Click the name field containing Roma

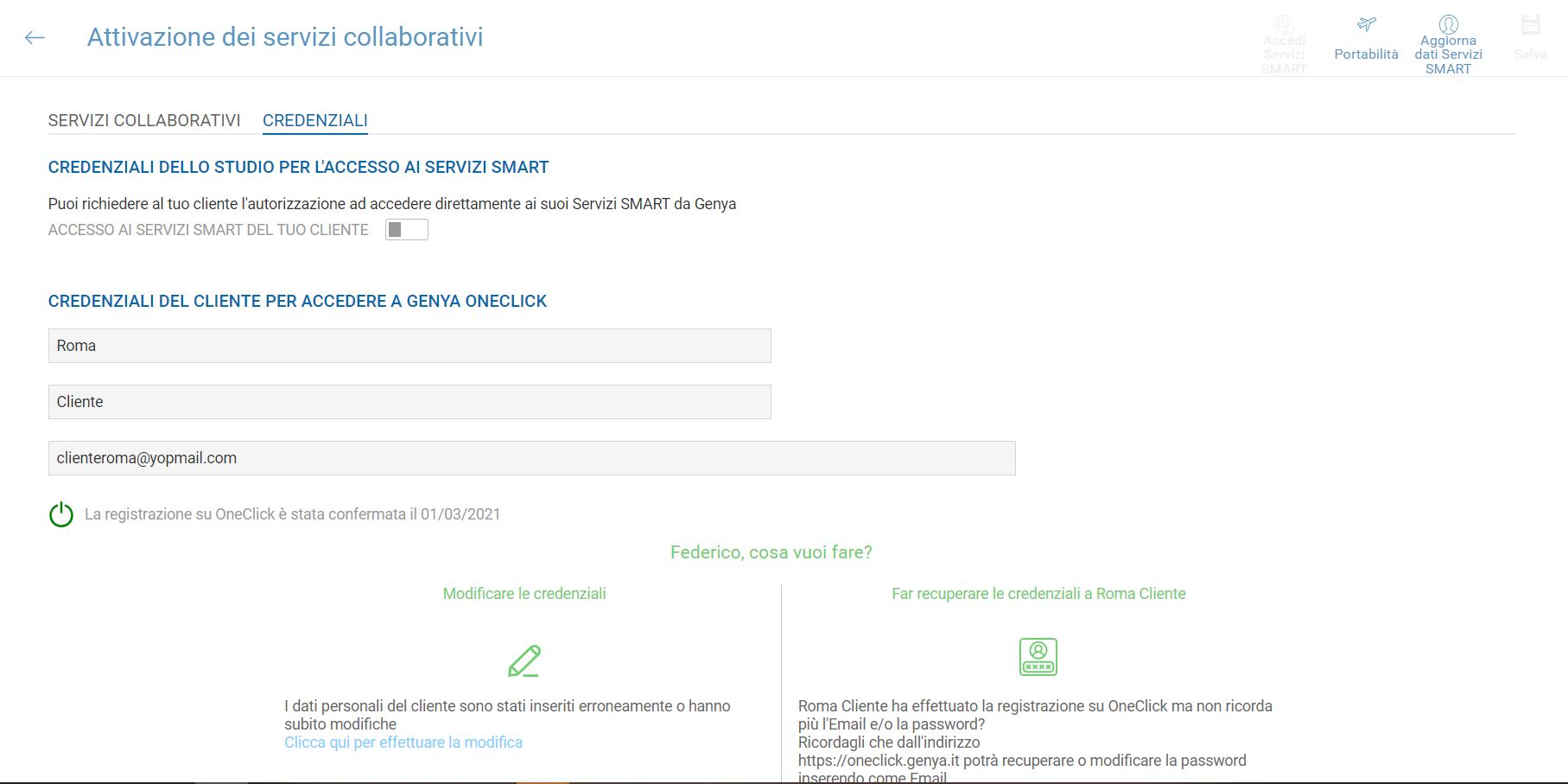(x=409, y=346)
